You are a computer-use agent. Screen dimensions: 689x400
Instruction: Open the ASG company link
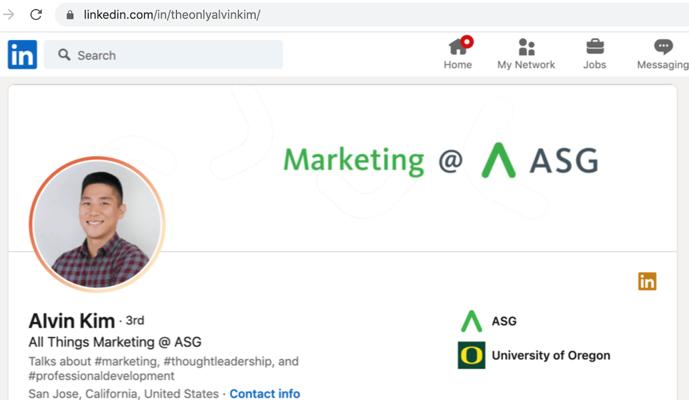(504, 321)
